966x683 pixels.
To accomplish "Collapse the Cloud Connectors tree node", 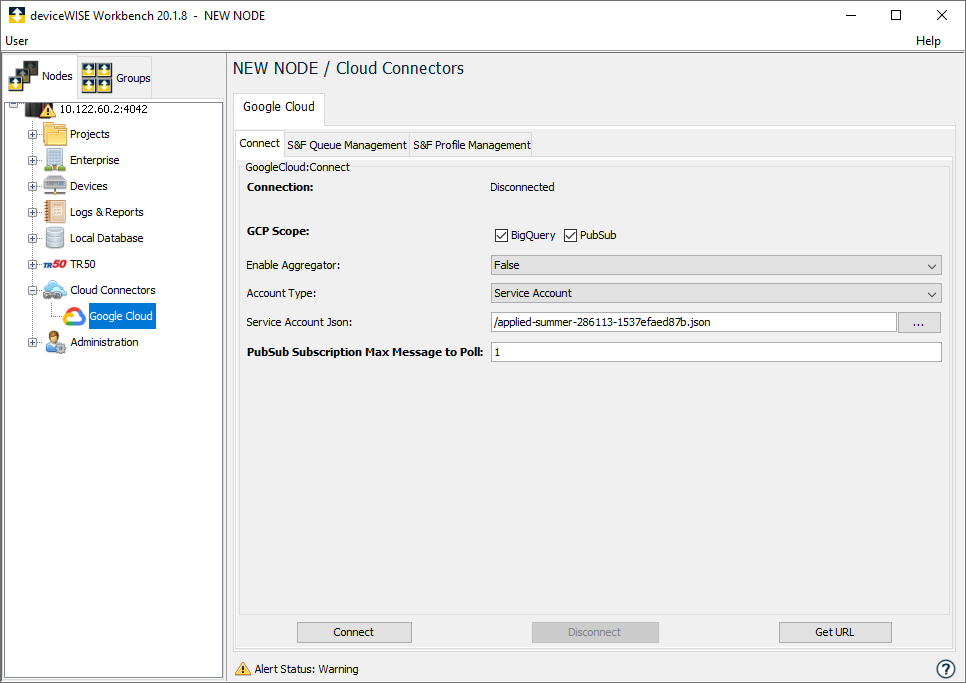I will point(32,290).
